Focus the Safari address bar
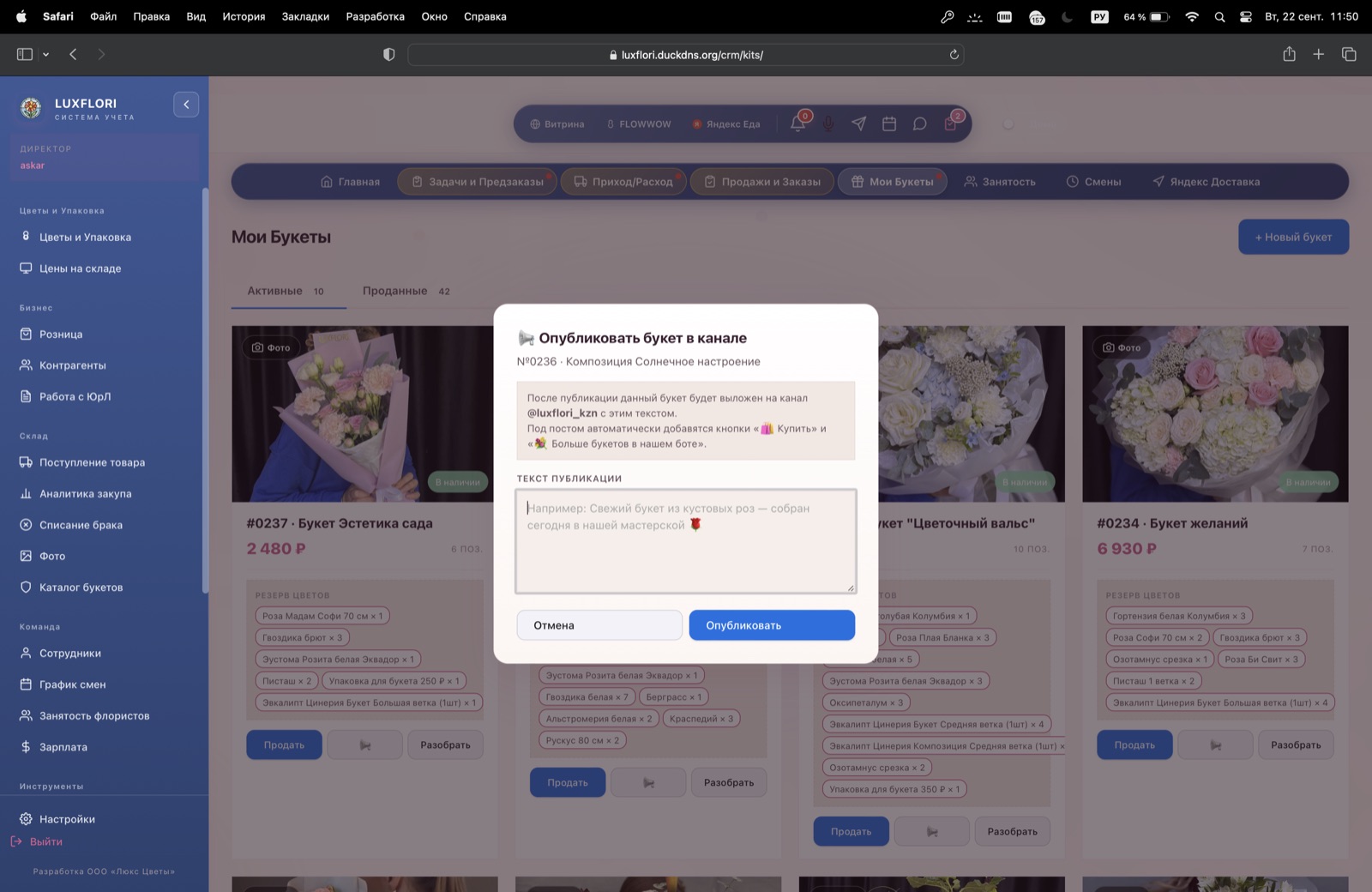 [686, 55]
